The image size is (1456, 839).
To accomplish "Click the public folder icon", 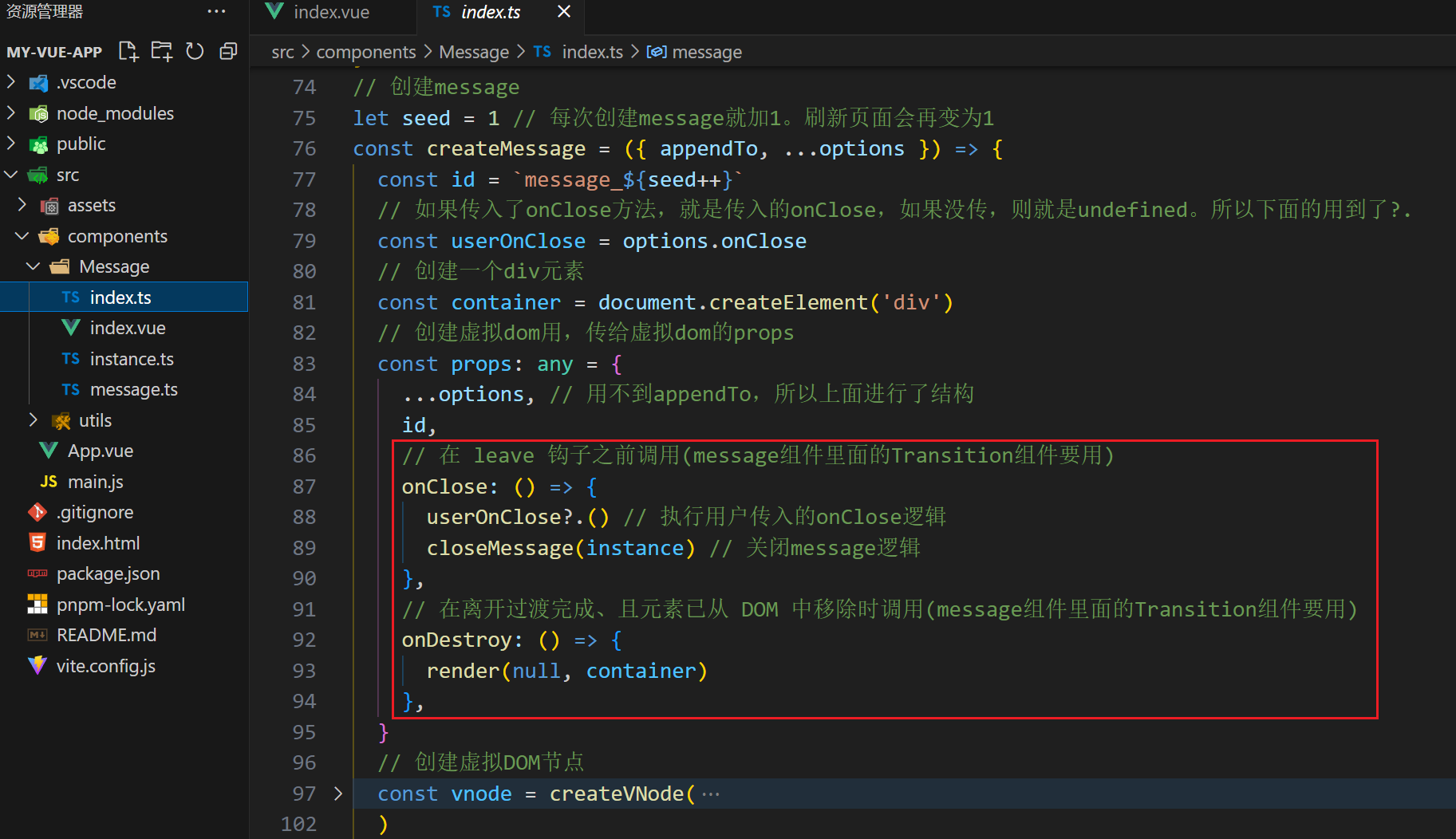I will pos(38,144).
